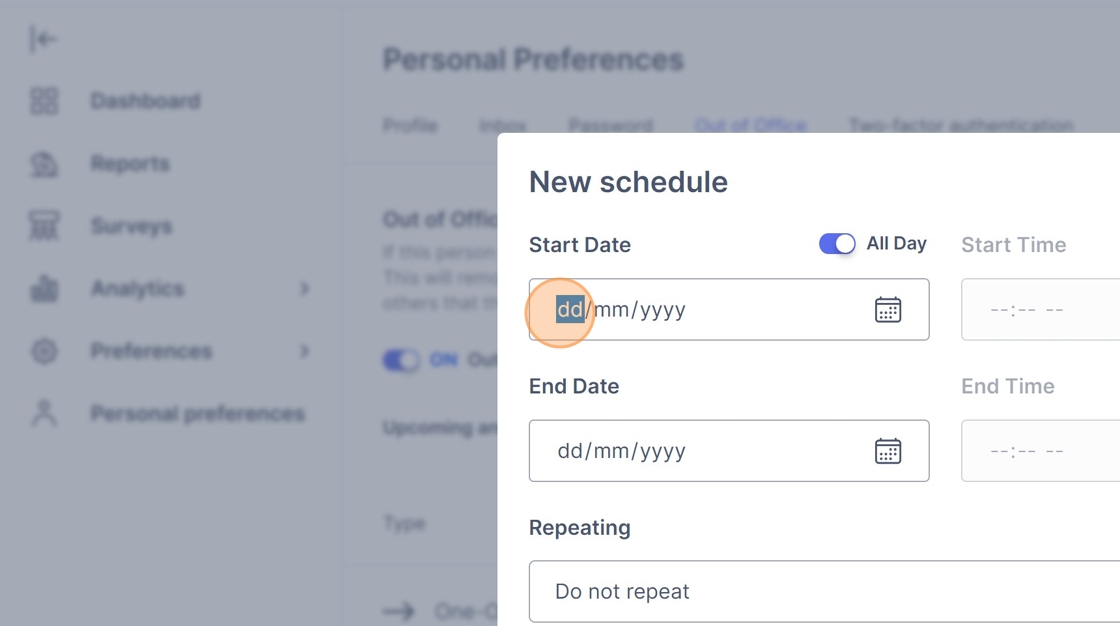The image size is (1120, 626).
Task: Toggle the Out of Office ON switch
Action: coord(401,359)
